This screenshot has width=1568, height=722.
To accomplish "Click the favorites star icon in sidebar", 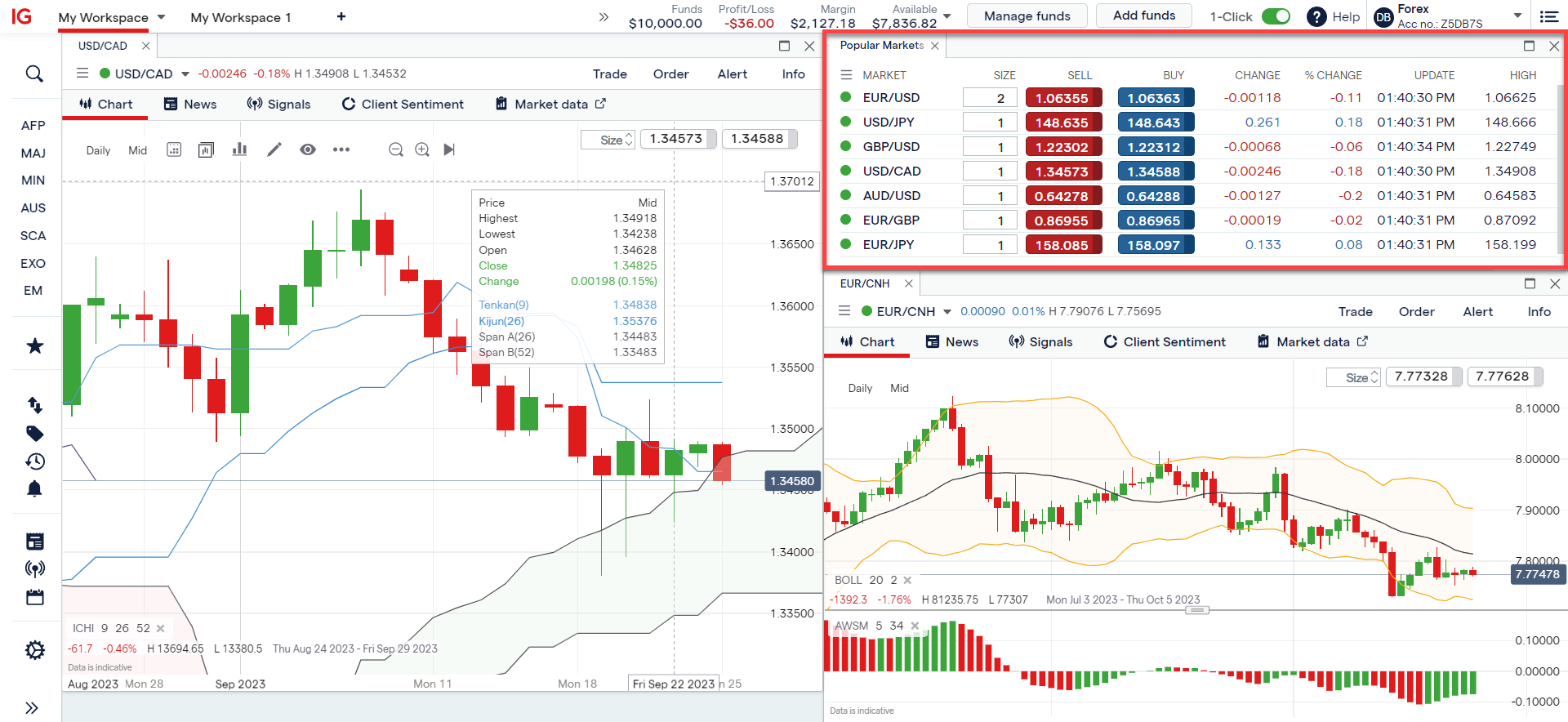I will click(34, 346).
